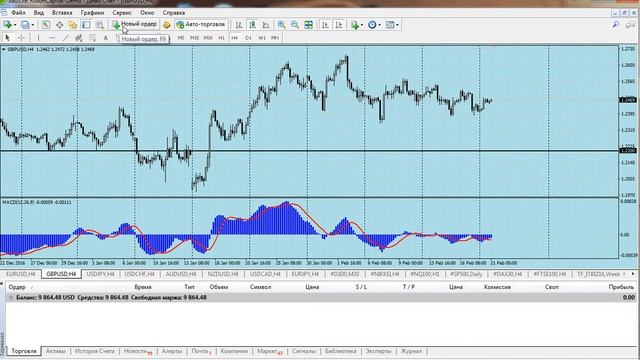This screenshot has height=360, width=640.
Task: Switch timeframe to M30
Action: click(x=208, y=38)
